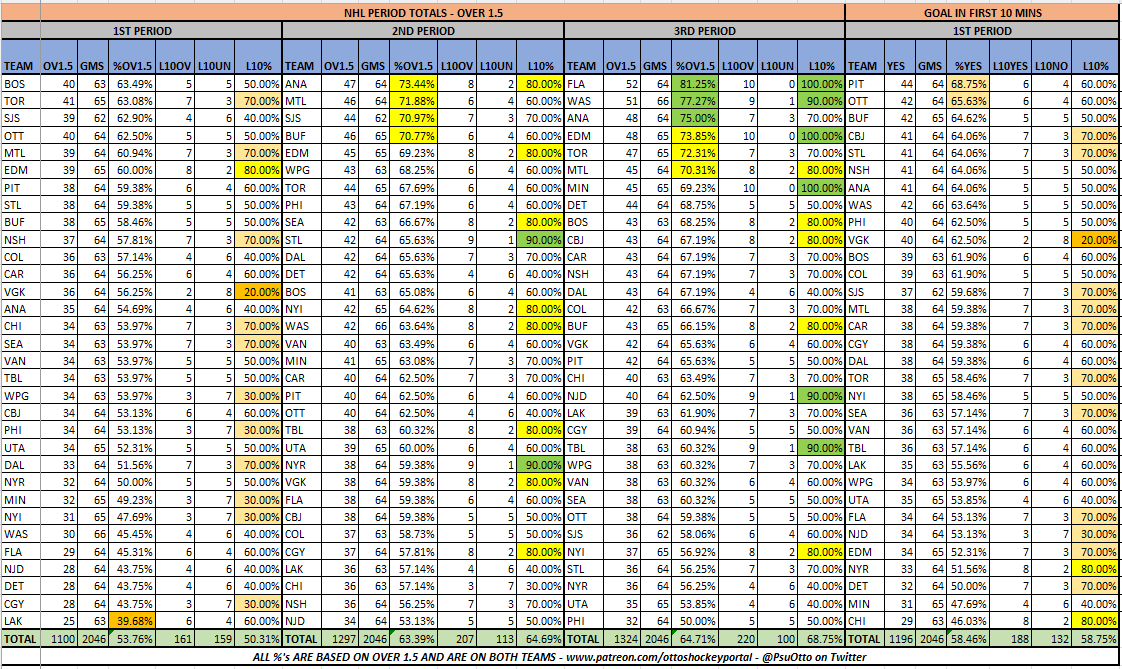The height and width of the screenshot is (669, 1122).
Task: Click the footer note with the patreon.com/ottoshockeyportal link
Action: [560, 657]
